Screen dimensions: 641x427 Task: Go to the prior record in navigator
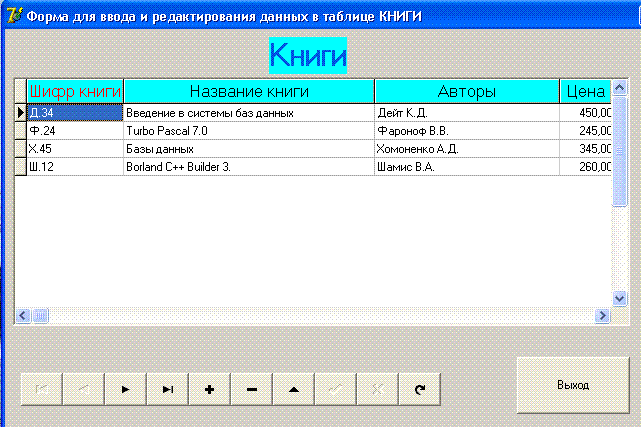pyautogui.click(x=84, y=389)
